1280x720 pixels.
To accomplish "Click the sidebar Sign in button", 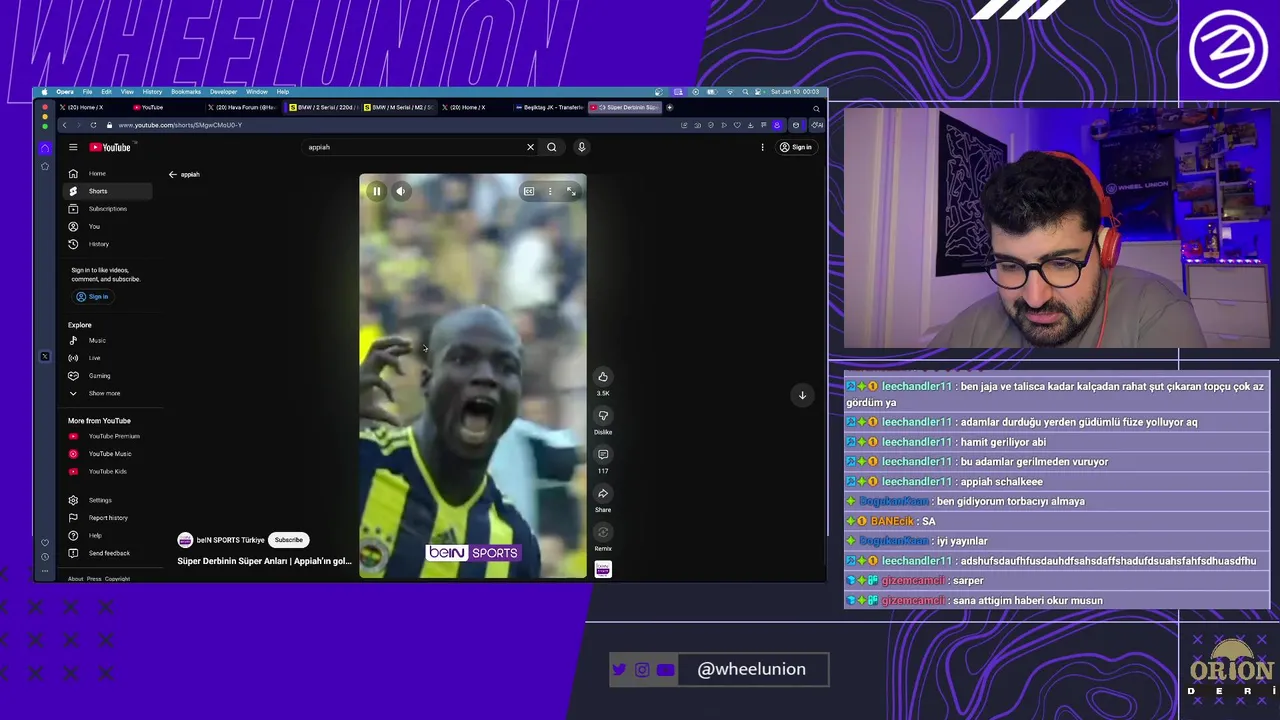I will pyautogui.click(x=92, y=296).
